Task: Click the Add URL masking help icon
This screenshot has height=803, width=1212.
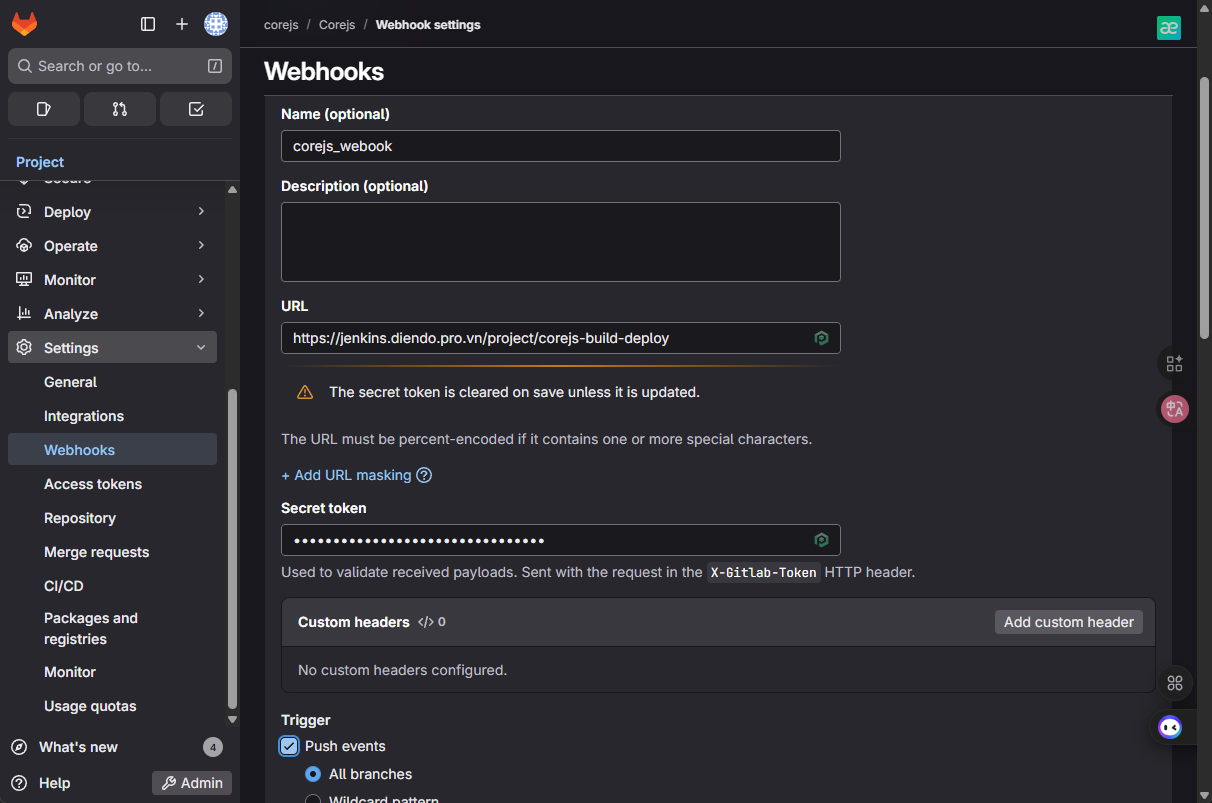Action: pos(424,475)
